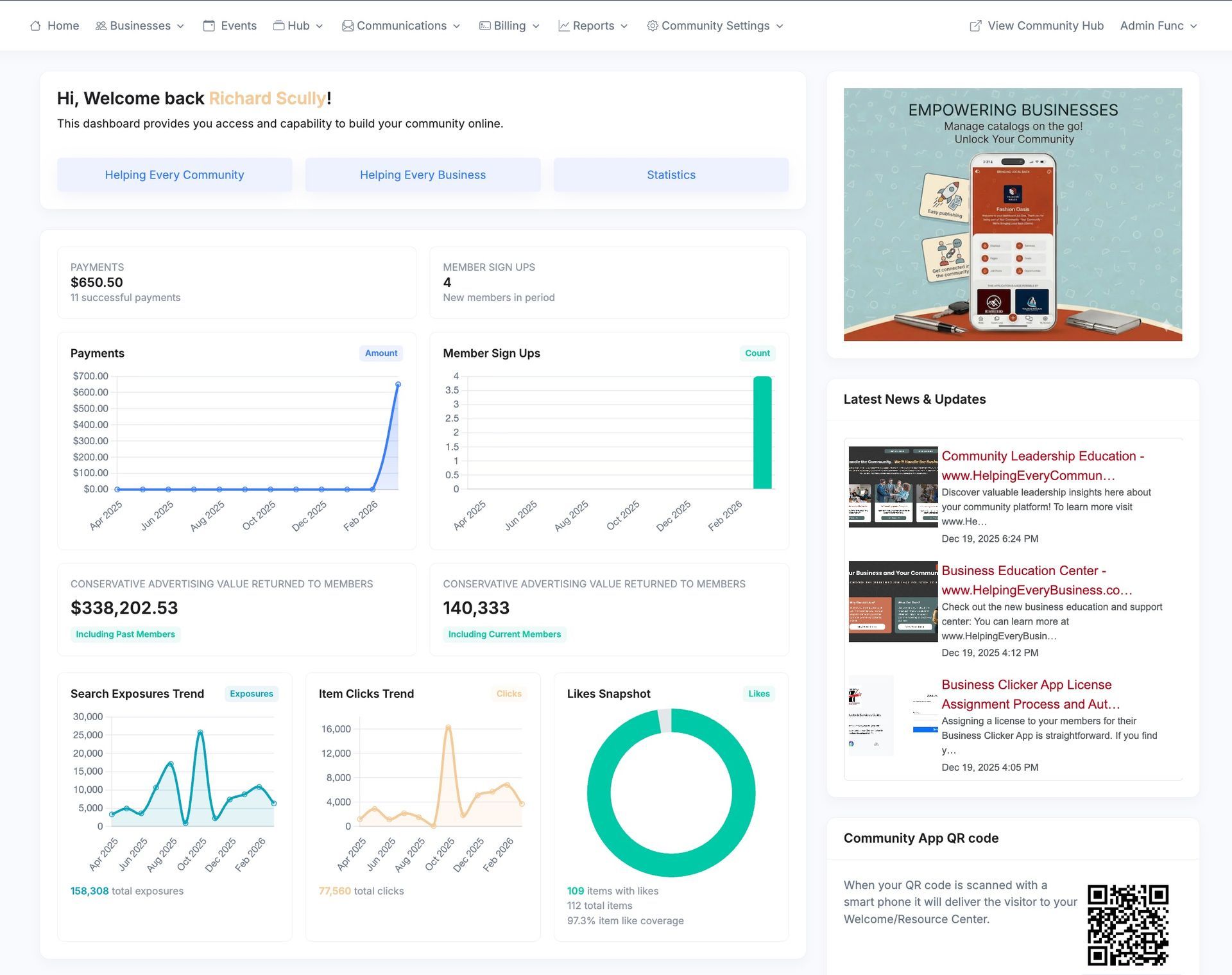The height and width of the screenshot is (975, 1232).
Task: Open the Hub dropdown menu
Action: pos(298,26)
